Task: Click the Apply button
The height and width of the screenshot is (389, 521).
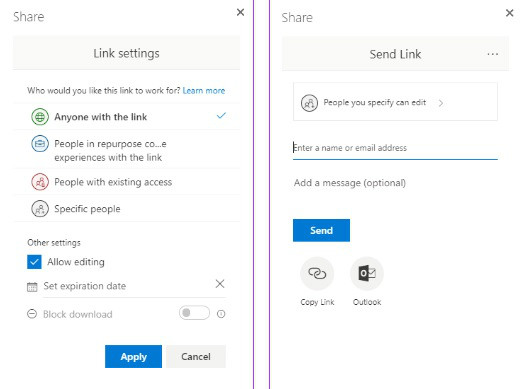Action: coord(133,357)
